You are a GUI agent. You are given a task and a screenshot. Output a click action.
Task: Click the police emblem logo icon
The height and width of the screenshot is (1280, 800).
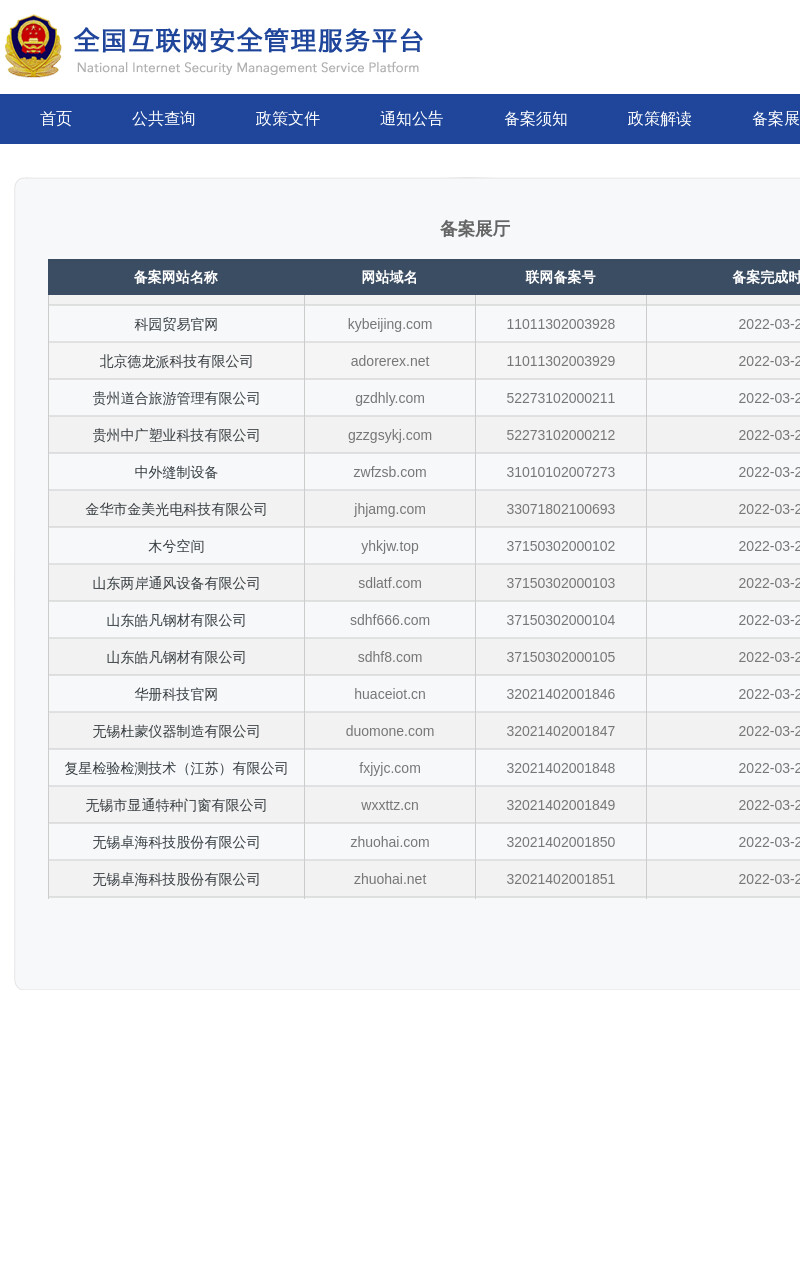pyautogui.click(x=33, y=46)
